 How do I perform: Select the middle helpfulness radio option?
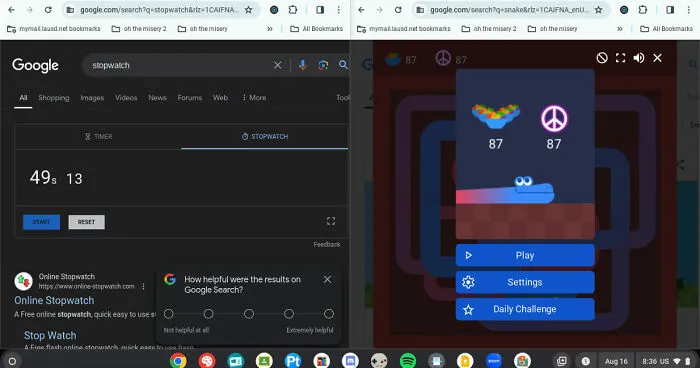(249, 314)
